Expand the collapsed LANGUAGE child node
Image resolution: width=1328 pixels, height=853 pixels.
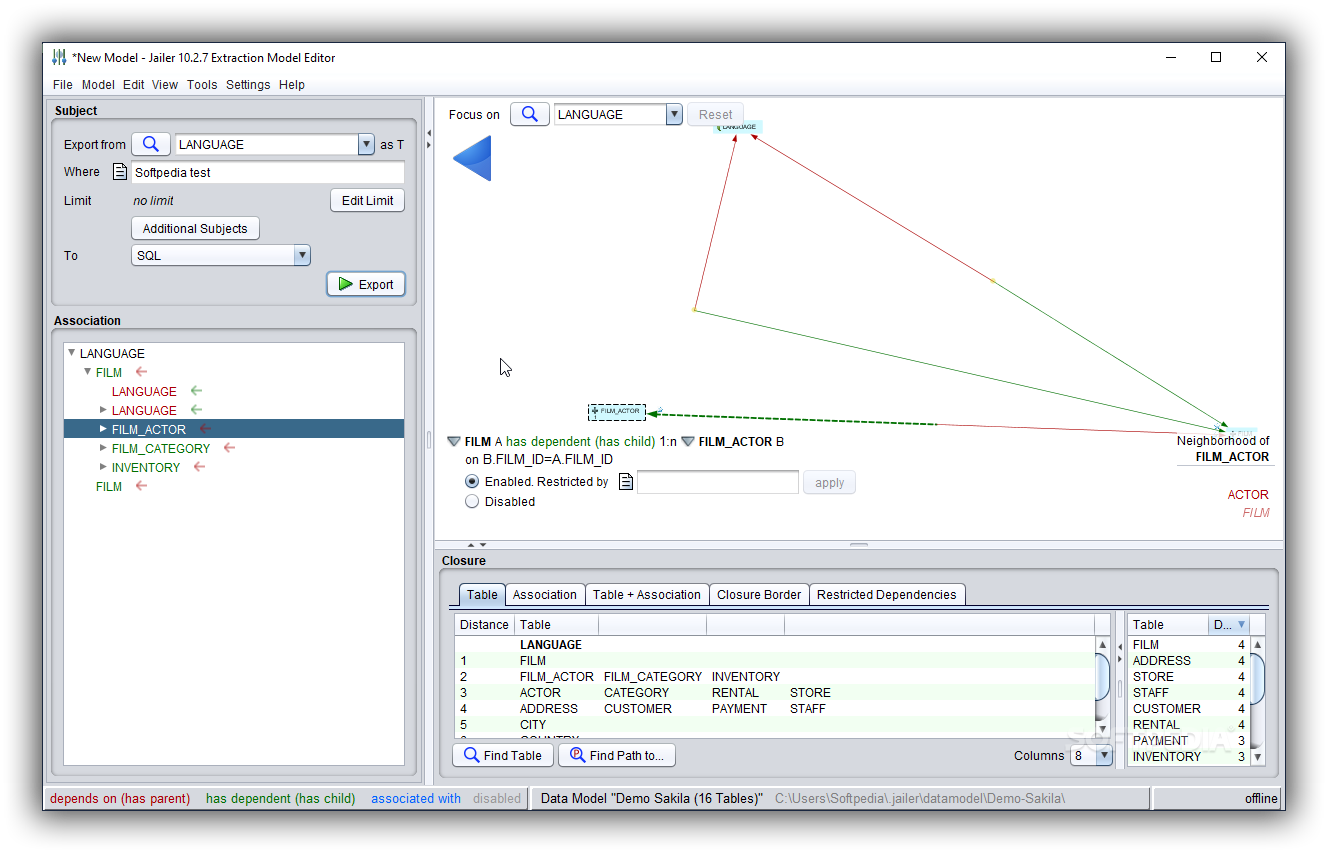(103, 410)
